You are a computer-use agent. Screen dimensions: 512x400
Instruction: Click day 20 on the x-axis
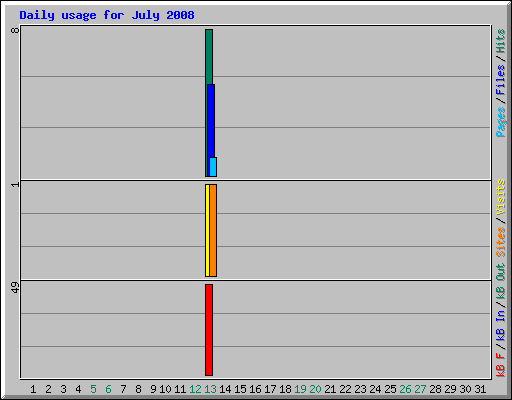click(315, 389)
